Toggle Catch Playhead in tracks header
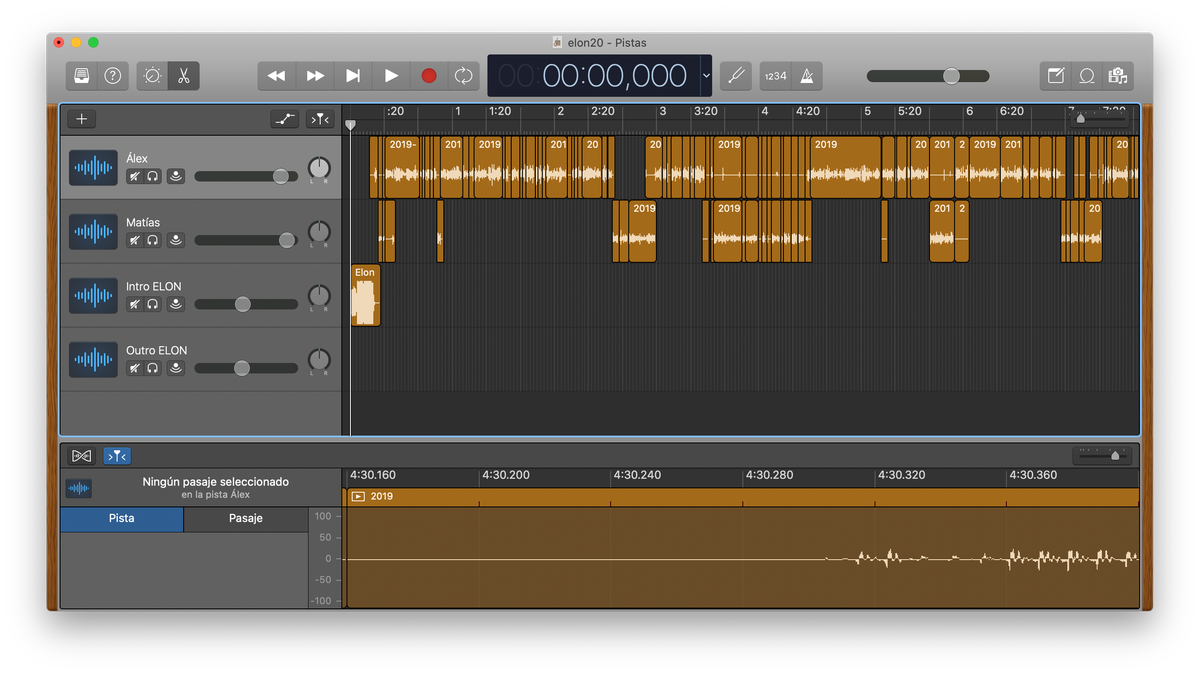The image size is (1200, 675). (x=320, y=119)
